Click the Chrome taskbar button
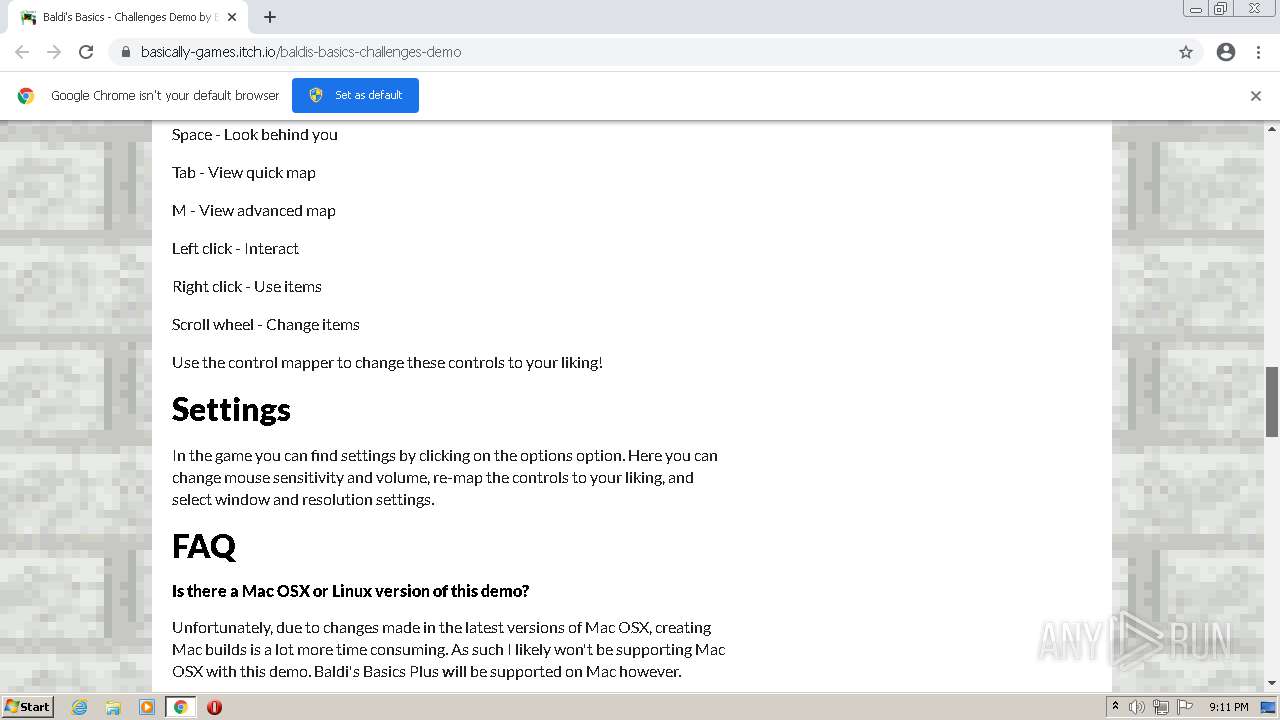This screenshot has width=1280, height=720. 181,707
